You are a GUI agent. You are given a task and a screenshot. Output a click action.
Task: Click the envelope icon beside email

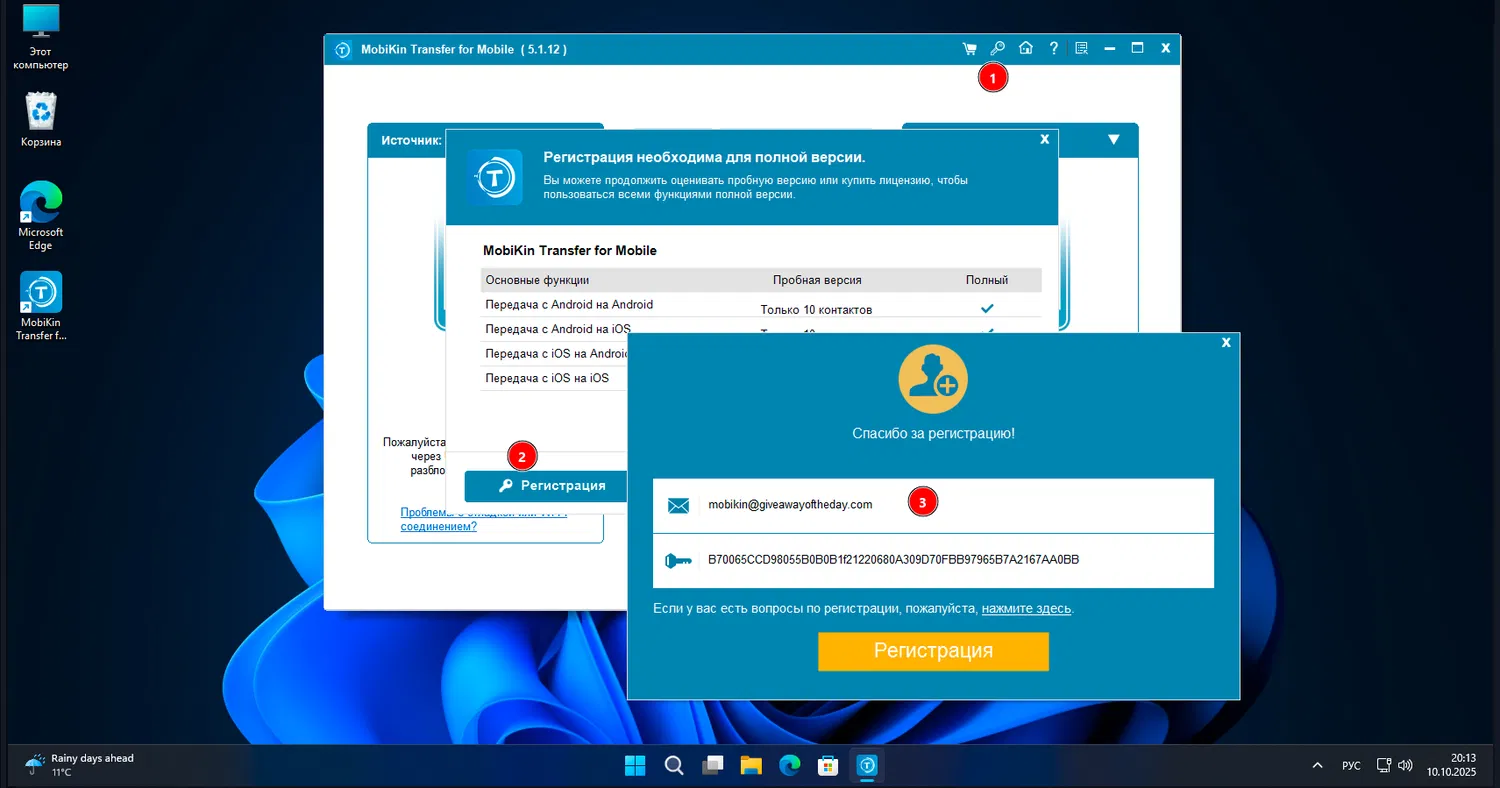click(x=678, y=506)
